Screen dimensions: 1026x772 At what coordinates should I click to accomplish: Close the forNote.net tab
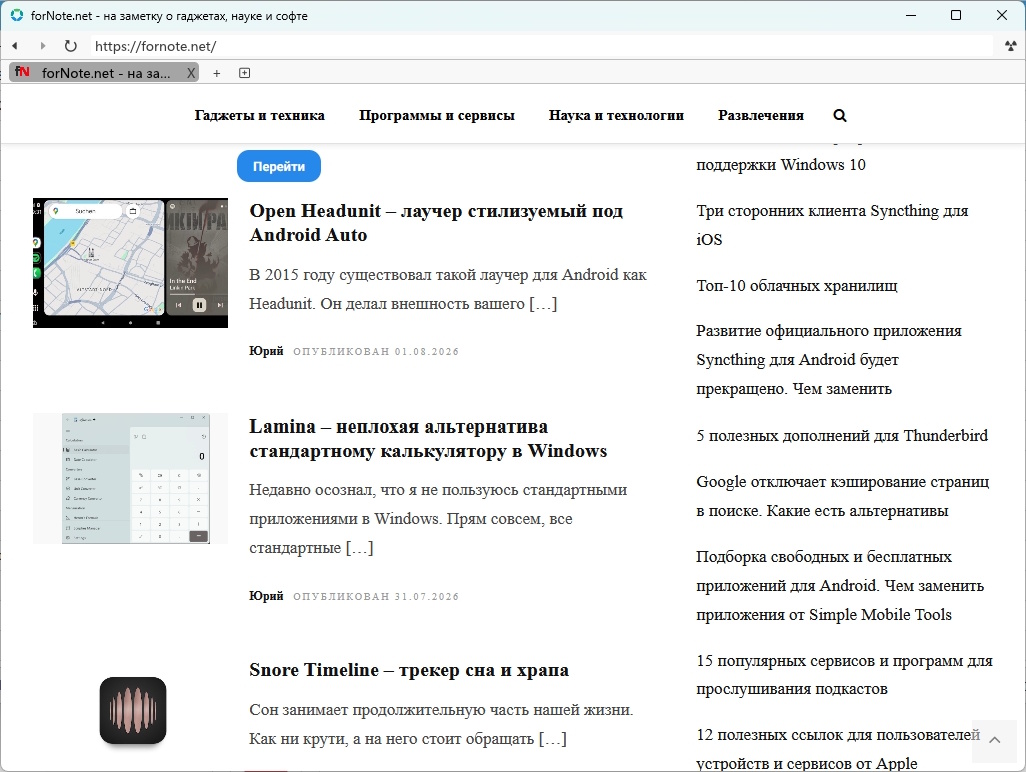pyautogui.click(x=190, y=73)
